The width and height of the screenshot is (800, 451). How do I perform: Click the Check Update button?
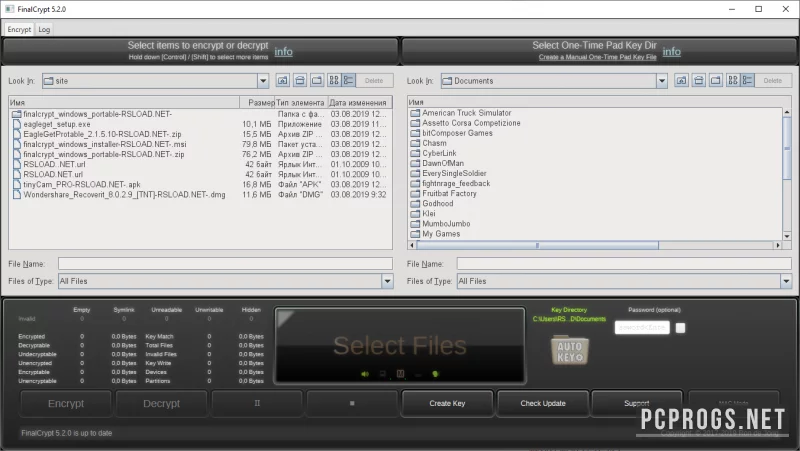(x=543, y=404)
